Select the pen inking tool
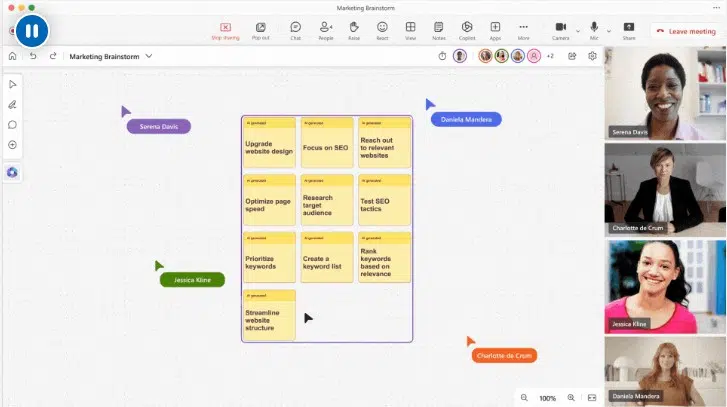727x407 pixels. 13,105
